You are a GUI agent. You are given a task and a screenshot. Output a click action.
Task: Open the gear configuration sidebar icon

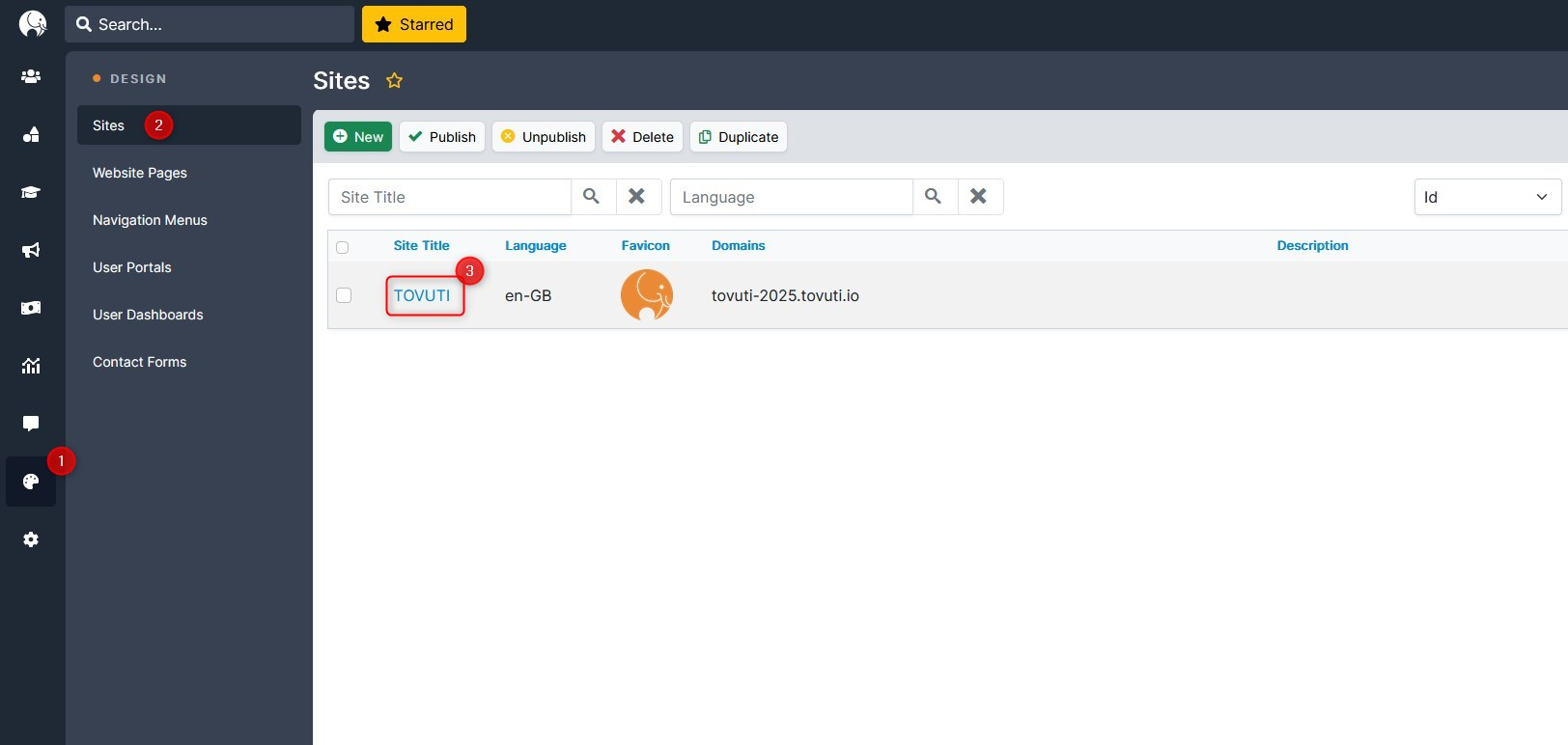click(x=31, y=539)
